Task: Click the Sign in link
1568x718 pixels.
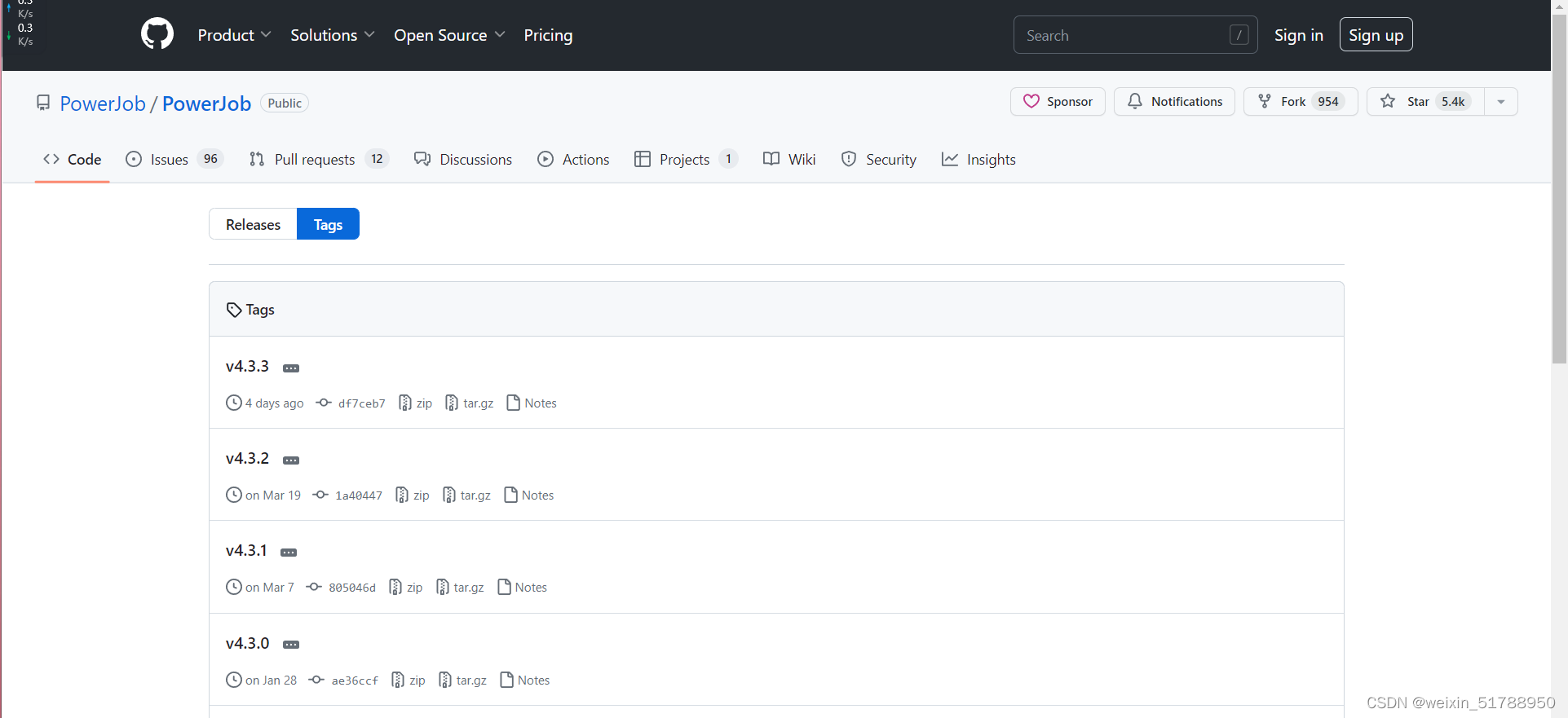Action: (x=1298, y=35)
